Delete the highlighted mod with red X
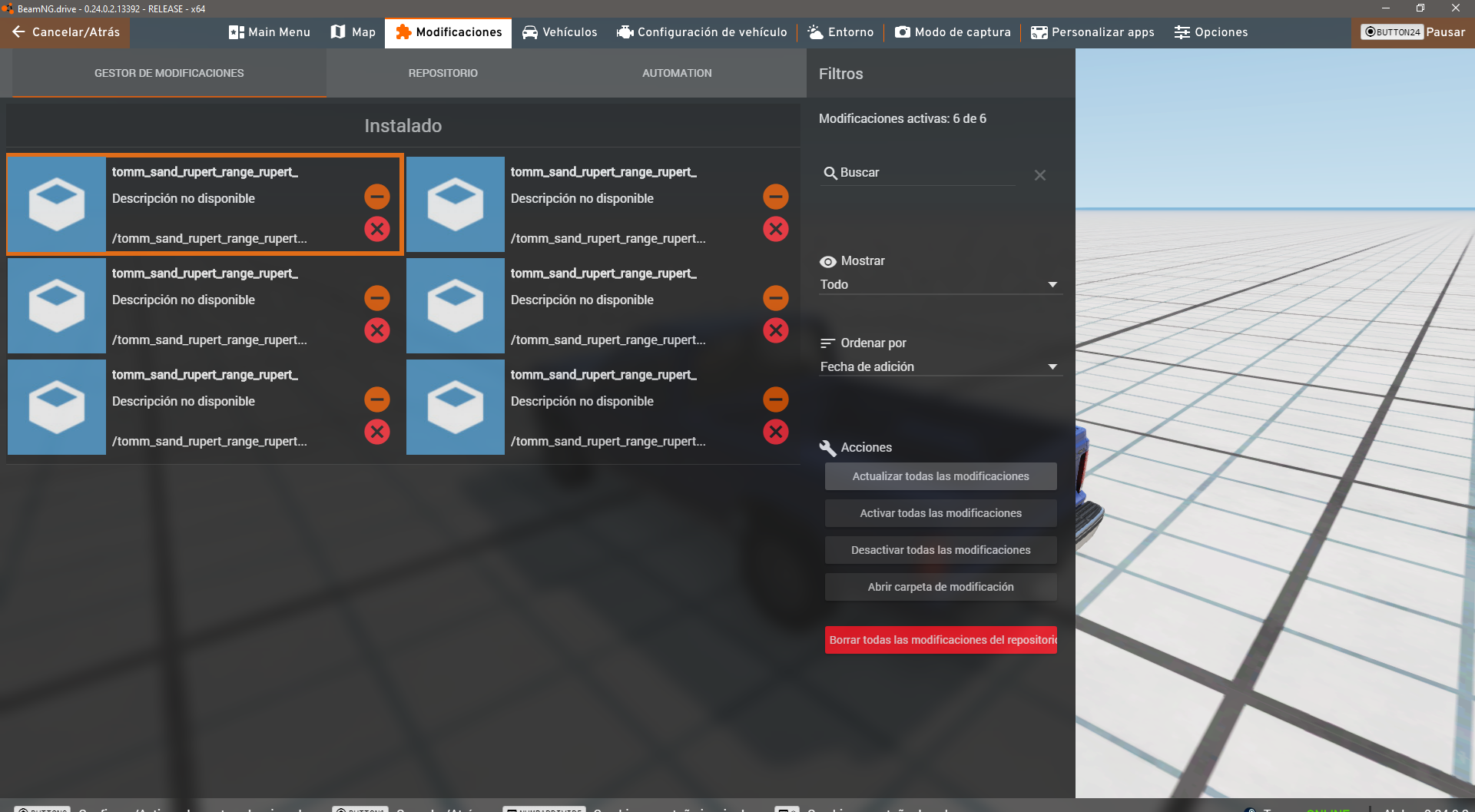 pyautogui.click(x=377, y=229)
